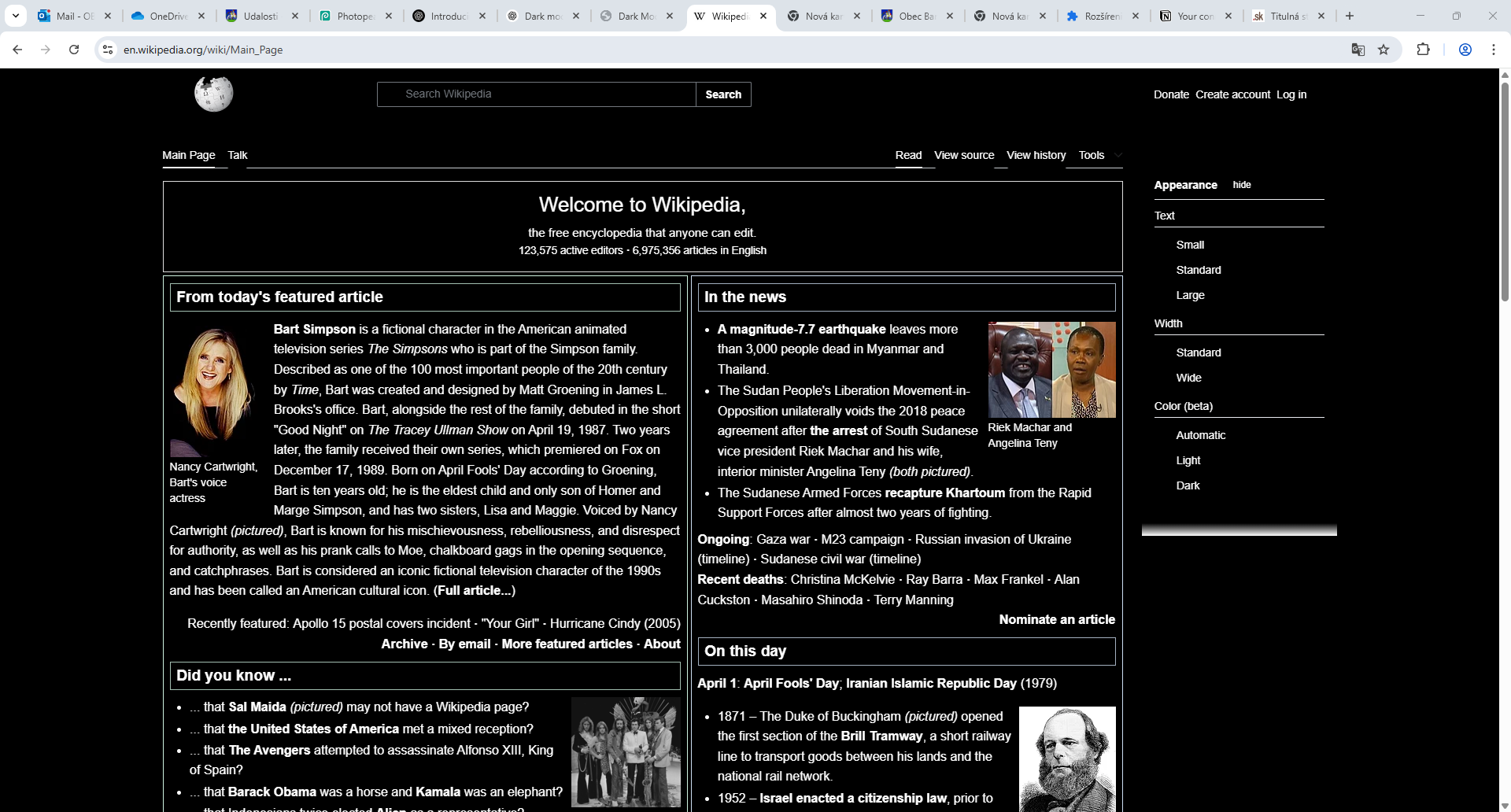Screen dimensions: 1511x812
Task: Click the Log in link
Action: 1291,94
